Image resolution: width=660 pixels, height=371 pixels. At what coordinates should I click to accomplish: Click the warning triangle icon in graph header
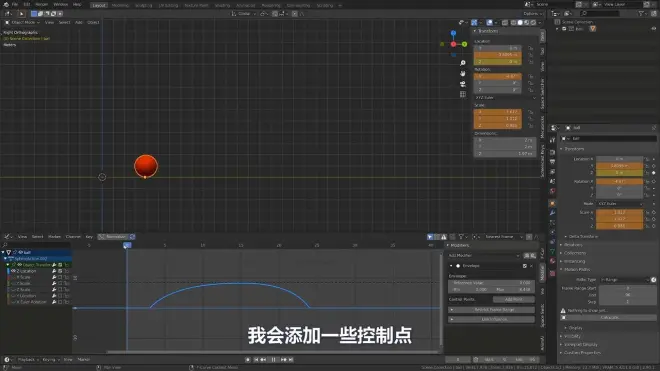point(444,237)
